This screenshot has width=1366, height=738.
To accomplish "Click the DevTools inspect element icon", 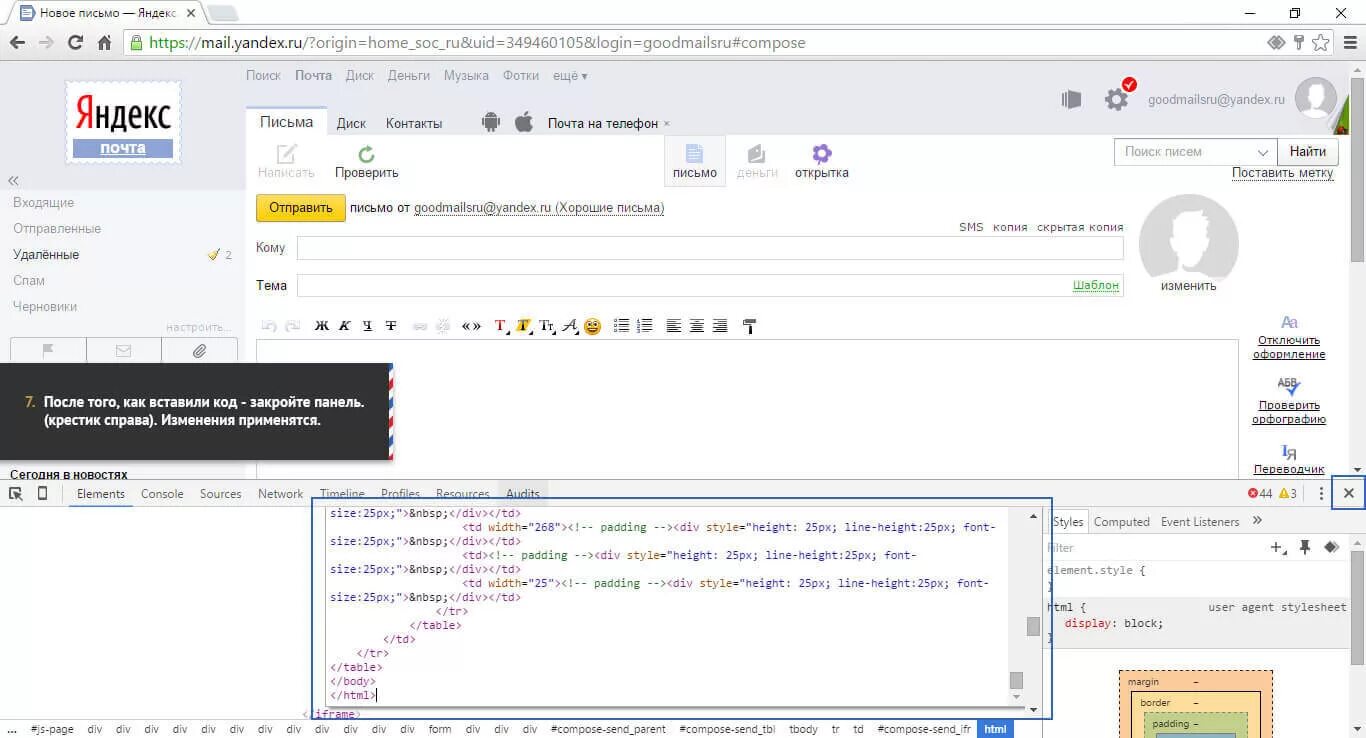I will pos(15,494).
